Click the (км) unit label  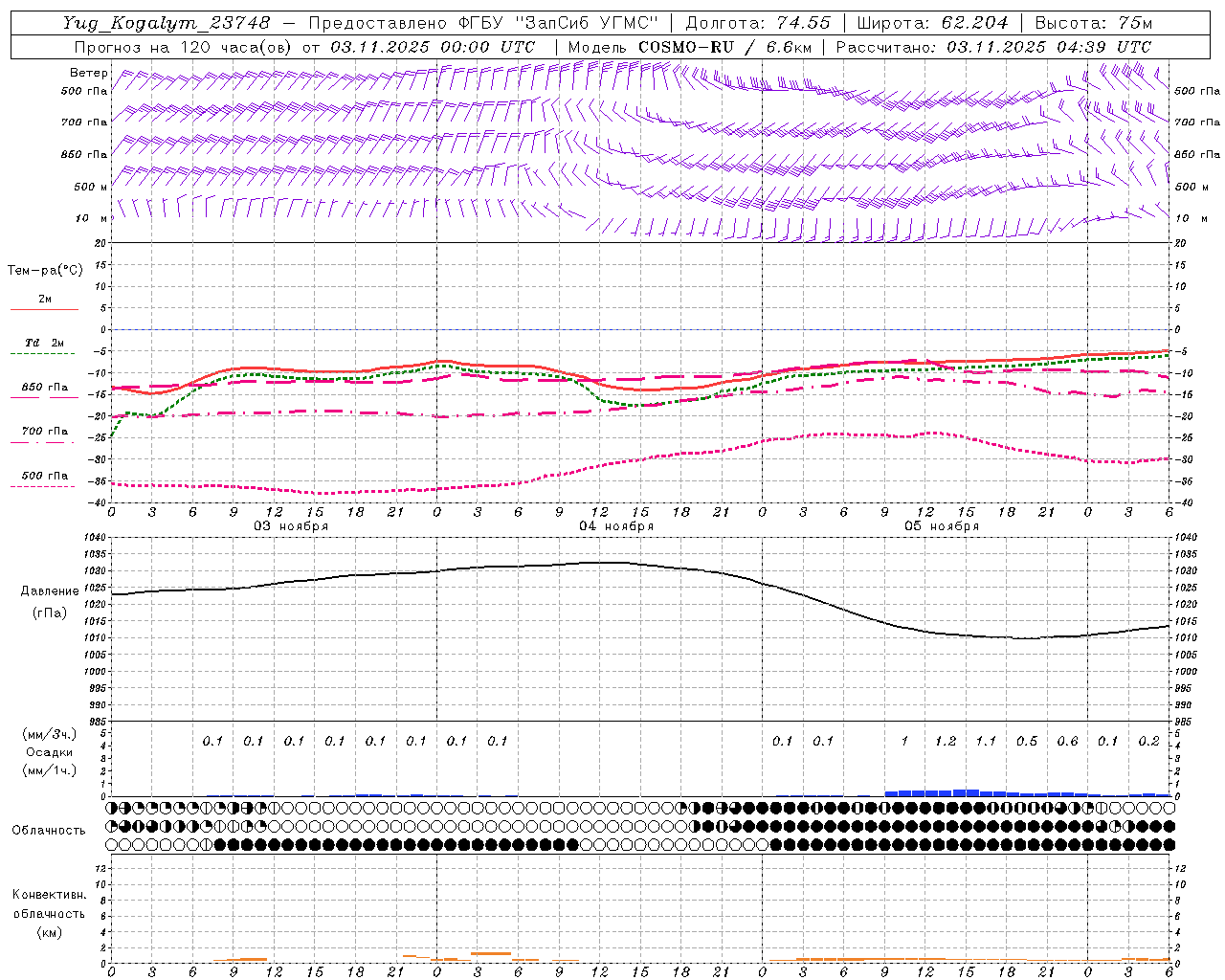coord(49,932)
